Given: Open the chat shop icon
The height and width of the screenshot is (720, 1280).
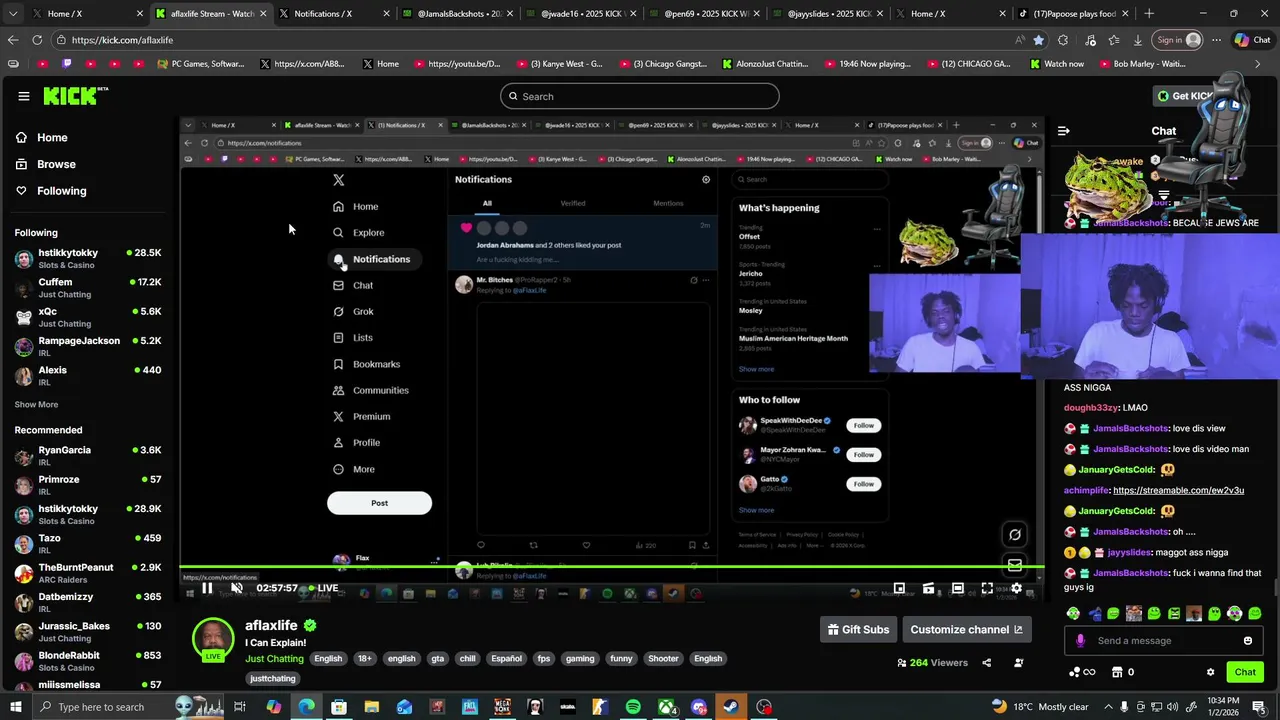Looking at the screenshot, I should pos(1118,672).
